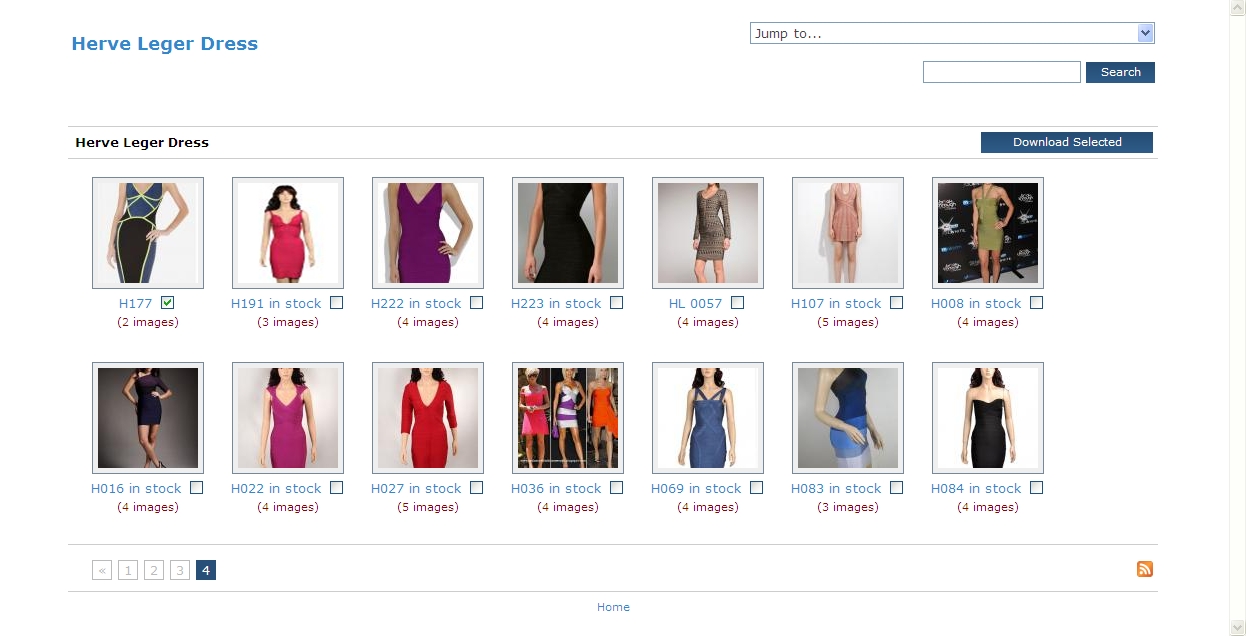Open the H107 pink dress thumbnail

848,233
